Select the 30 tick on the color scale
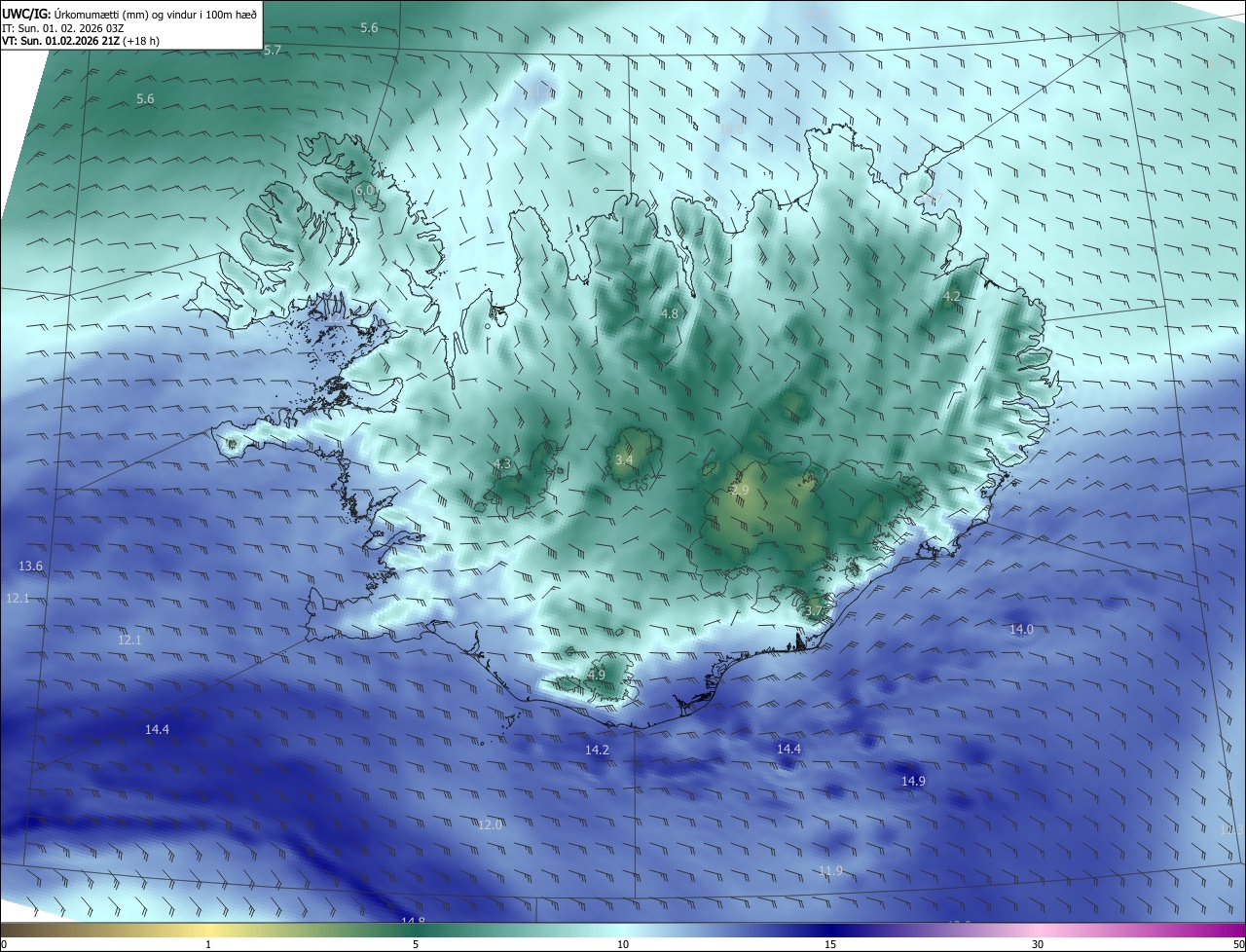1246x952 pixels. point(1038,944)
